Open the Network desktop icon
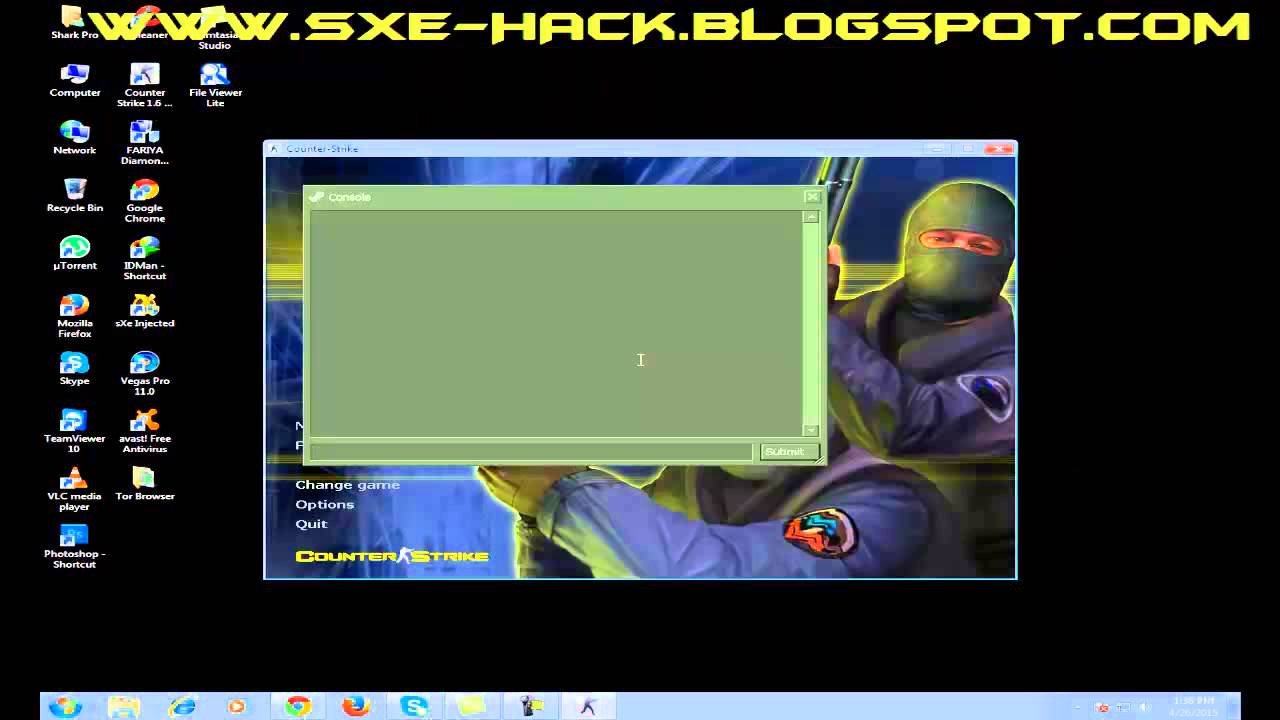Screen dimensions: 1280x720 [x=75, y=138]
